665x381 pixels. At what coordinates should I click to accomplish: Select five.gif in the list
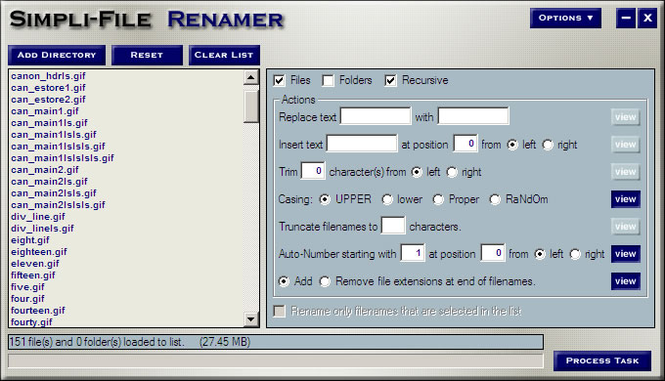(x=28, y=287)
